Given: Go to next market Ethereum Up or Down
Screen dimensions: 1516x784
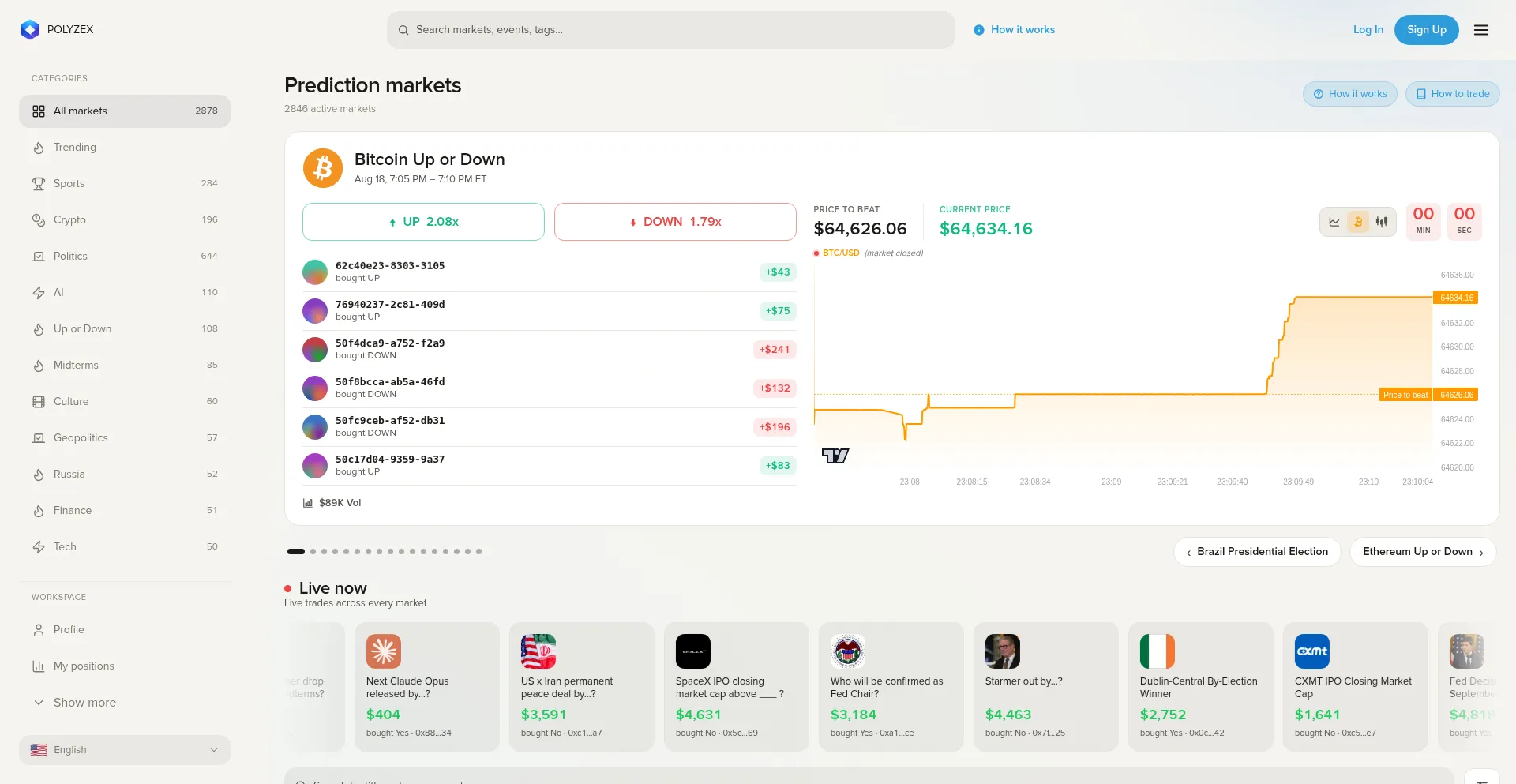Looking at the screenshot, I should tap(1423, 552).
